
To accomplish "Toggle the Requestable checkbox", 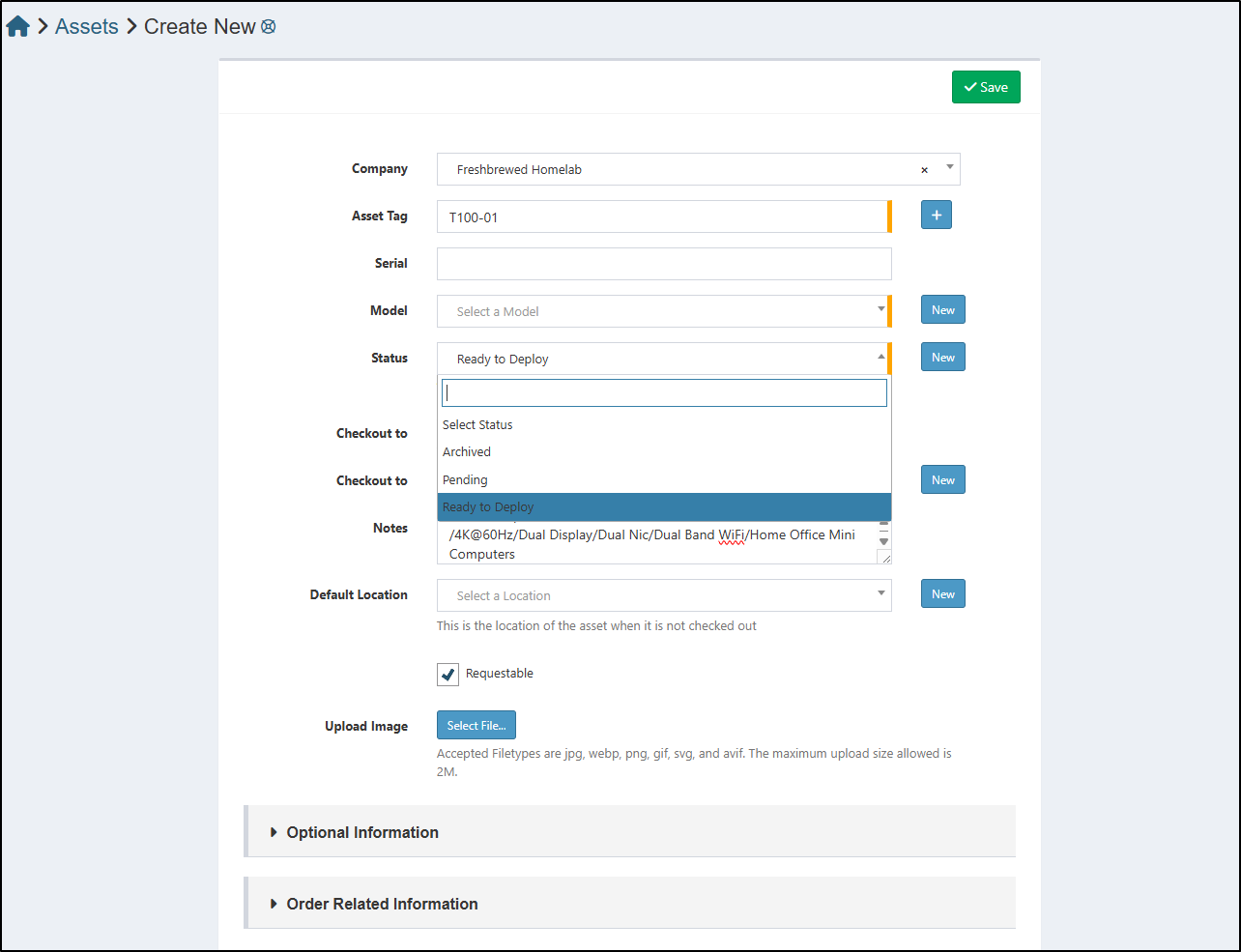I will pyautogui.click(x=447, y=675).
